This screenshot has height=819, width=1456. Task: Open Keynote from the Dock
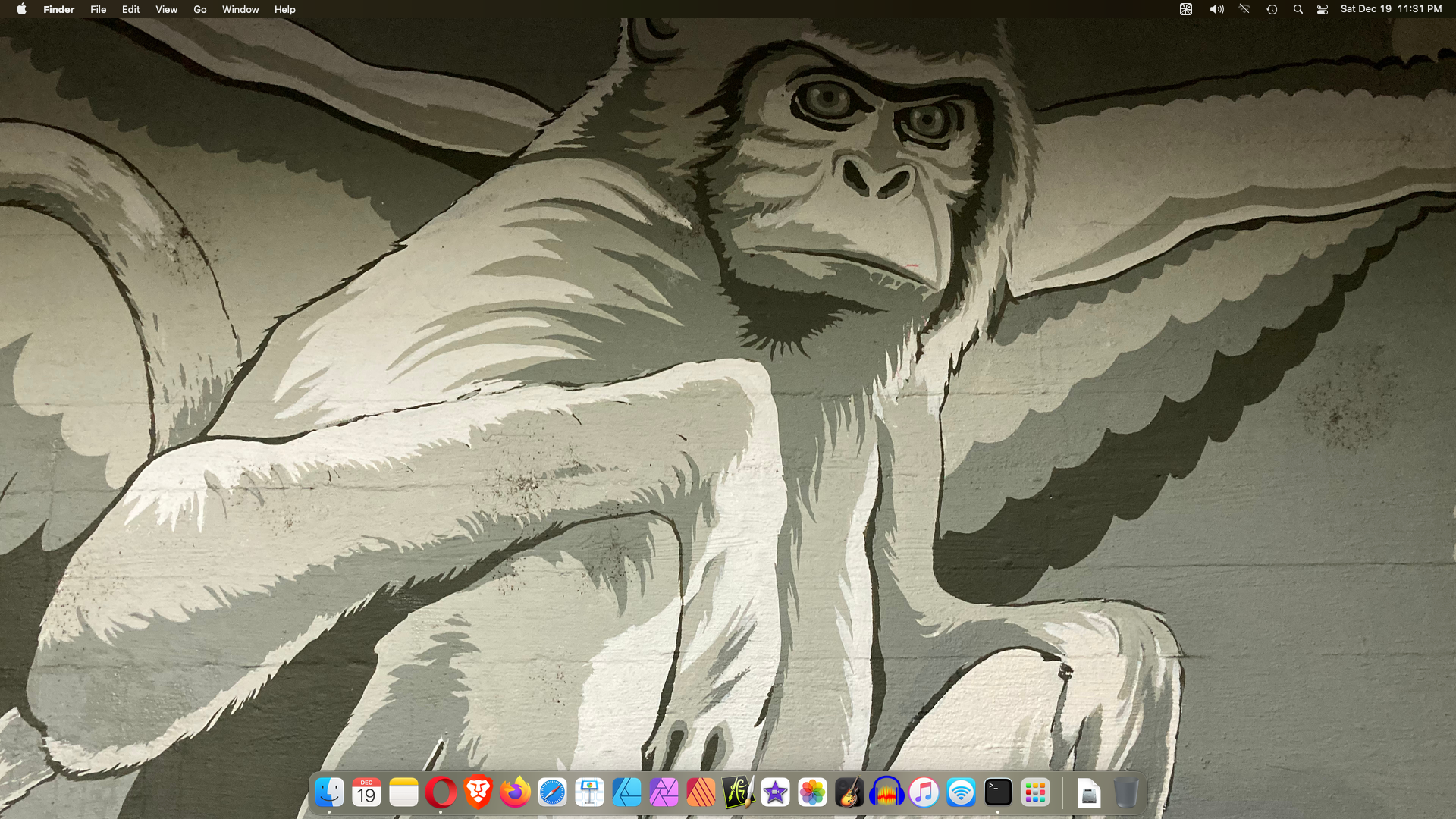pos(589,793)
